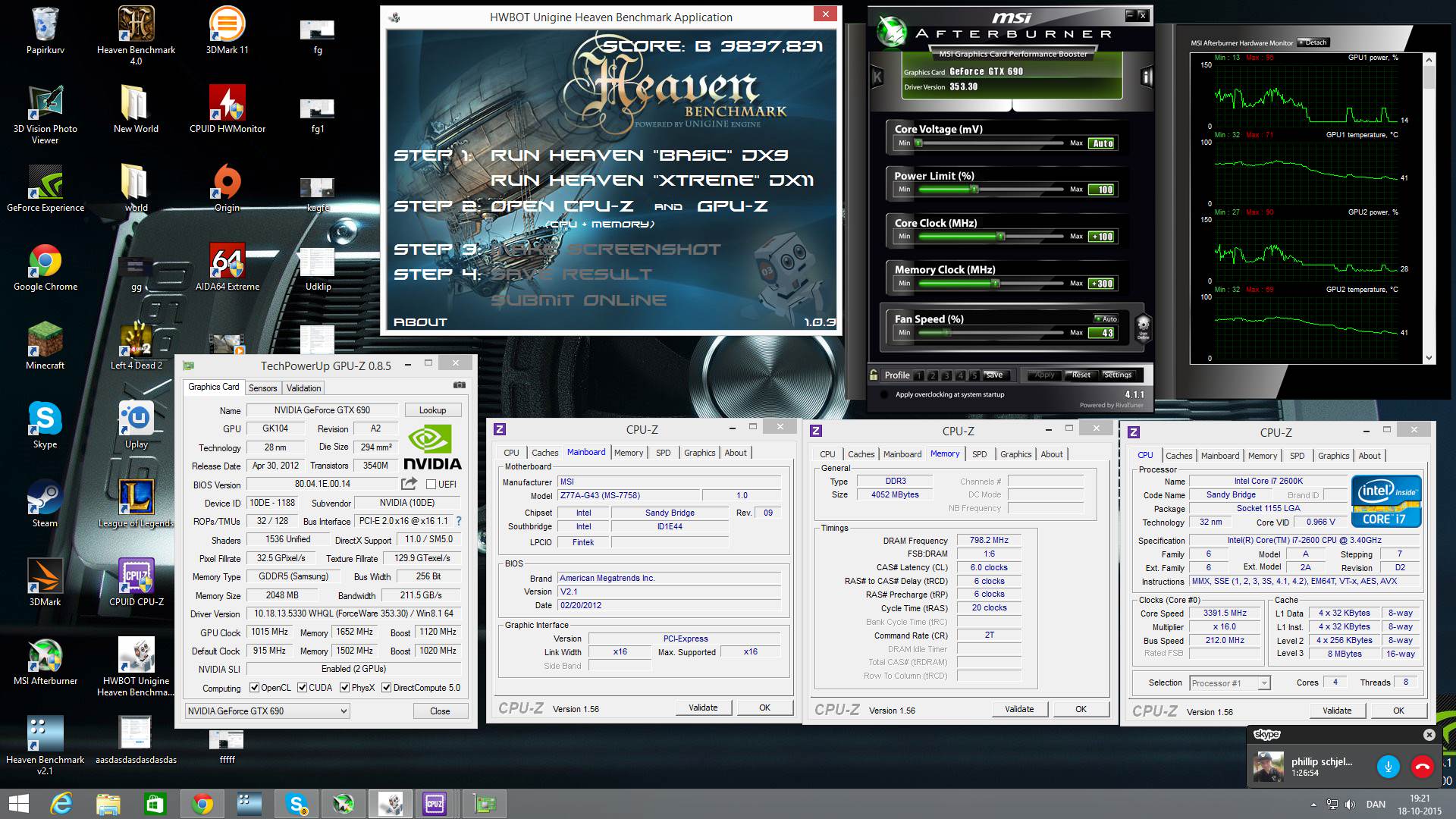Click Validate in the Mainboard CPU-Z window
The image size is (1456, 819).
[703, 708]
